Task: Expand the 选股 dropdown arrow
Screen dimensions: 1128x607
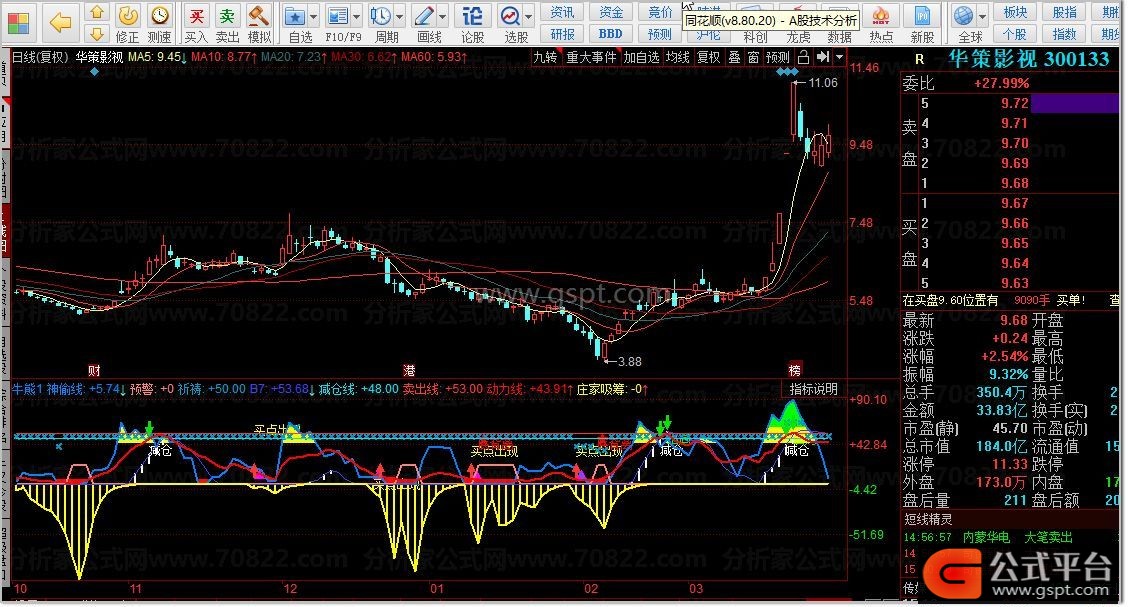Action: [x=529, y=17]
